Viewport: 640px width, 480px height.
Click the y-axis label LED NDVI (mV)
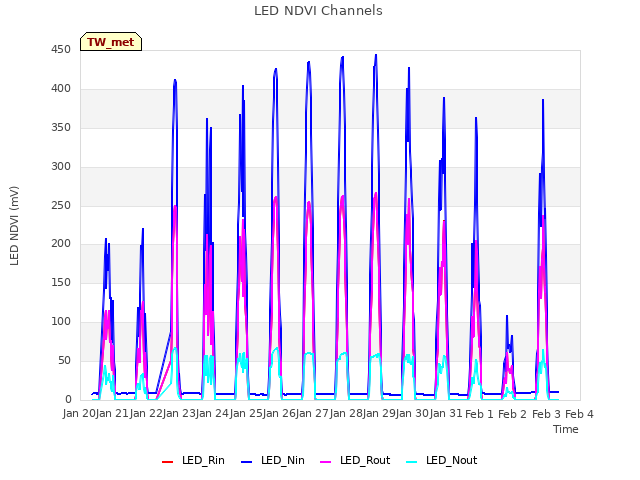tap(14, 226)
